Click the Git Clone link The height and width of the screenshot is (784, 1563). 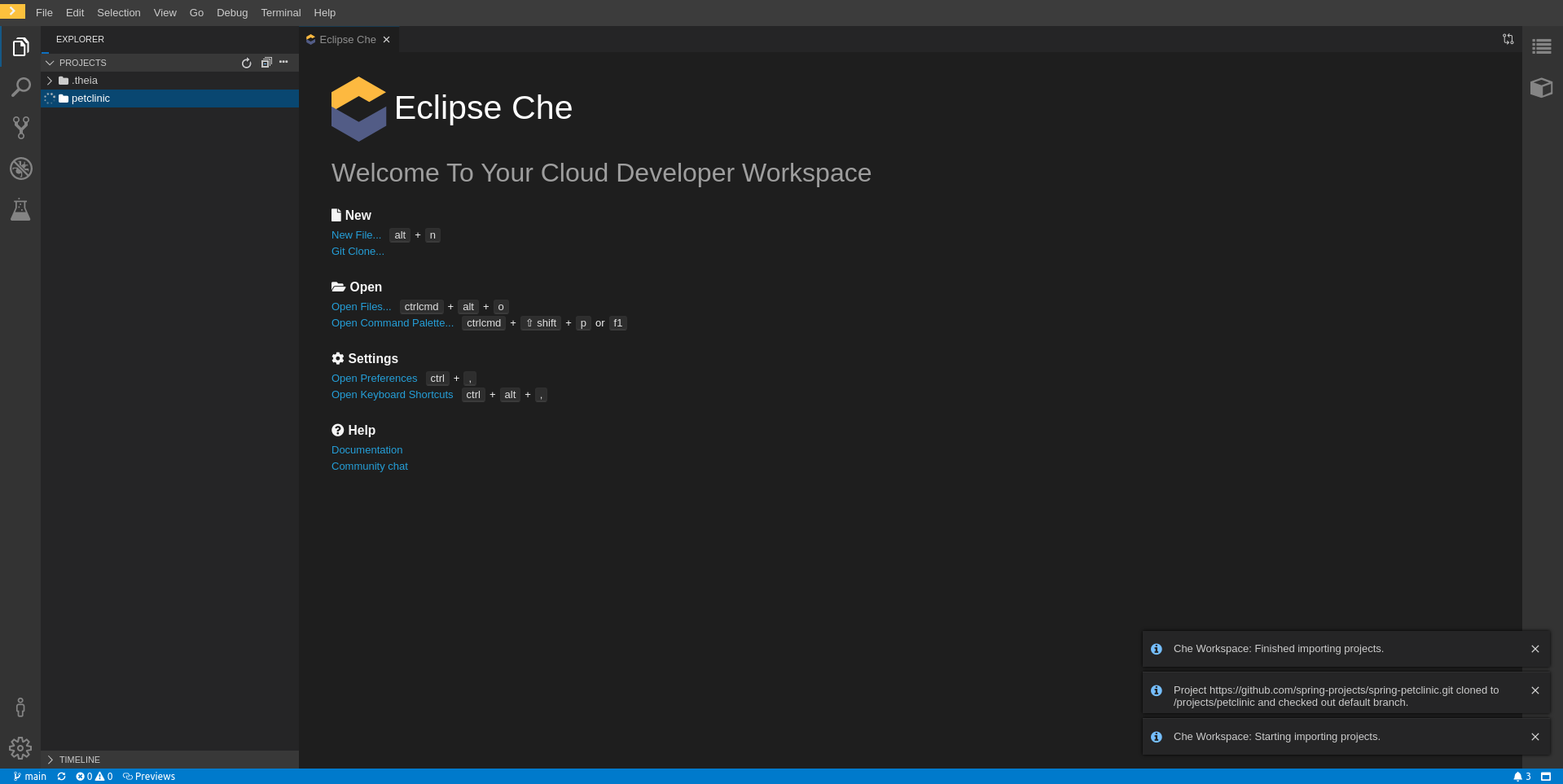click(358, 252)
